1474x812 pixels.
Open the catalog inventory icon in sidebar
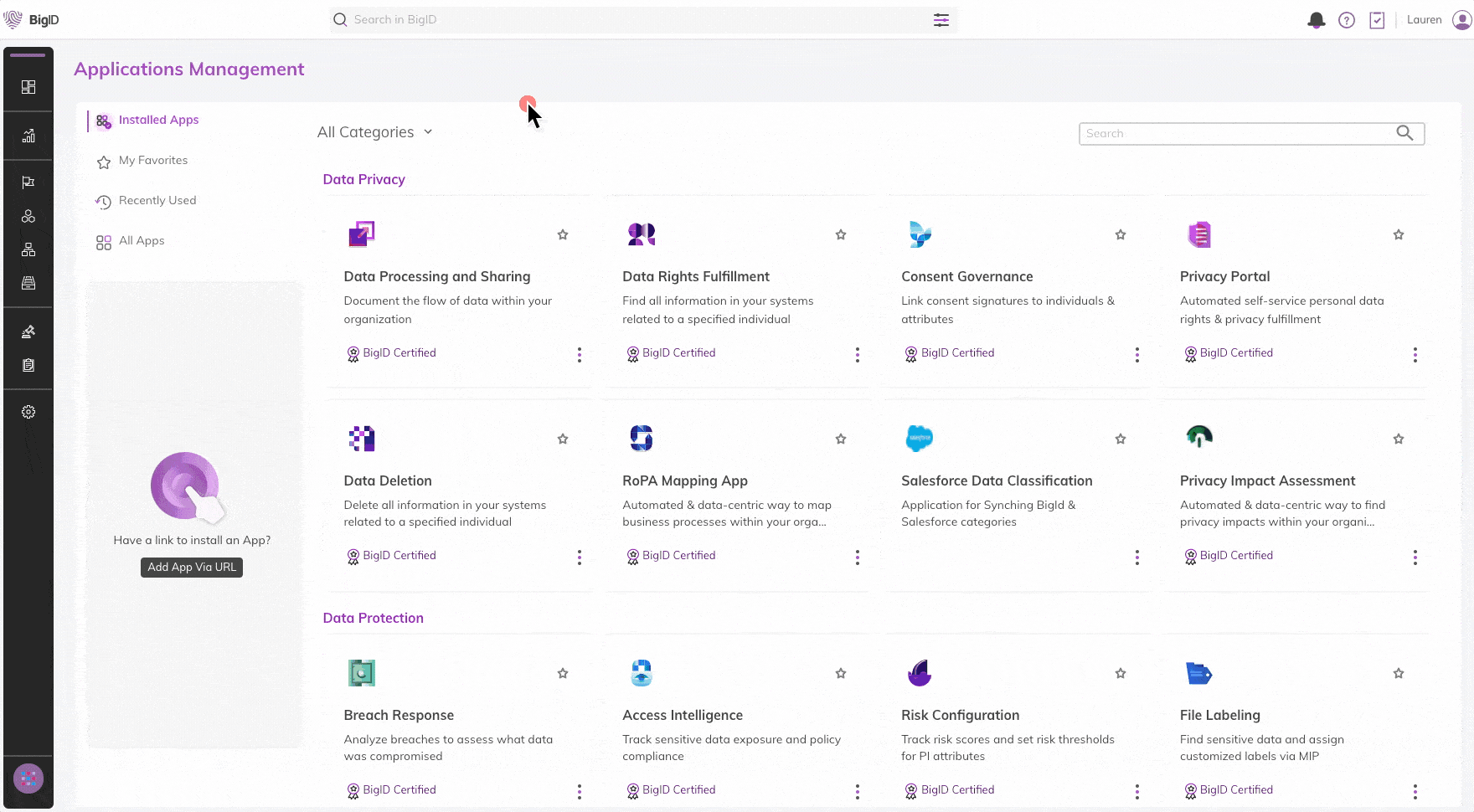pyautogui.click(x=28, y=283)
